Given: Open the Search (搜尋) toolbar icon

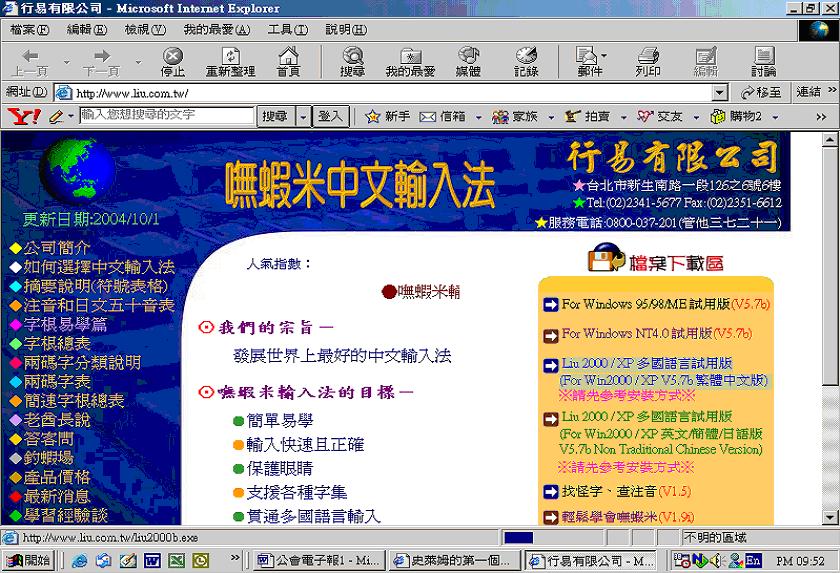Looking at the screenshot, I should [352, 62].
